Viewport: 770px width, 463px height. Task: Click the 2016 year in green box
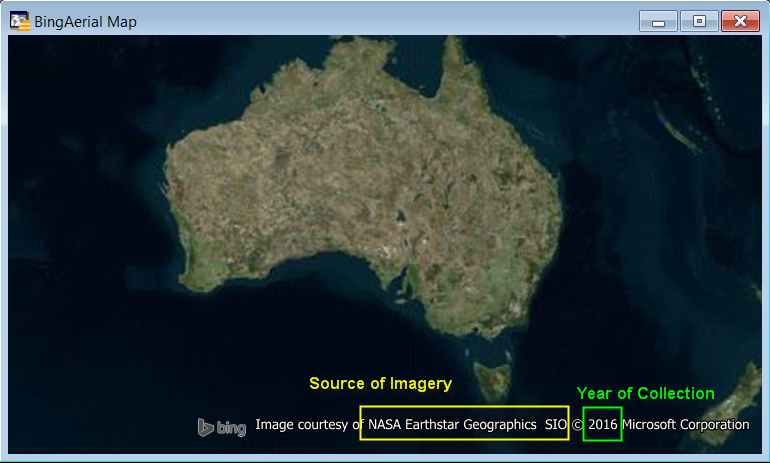coord(603,424)
